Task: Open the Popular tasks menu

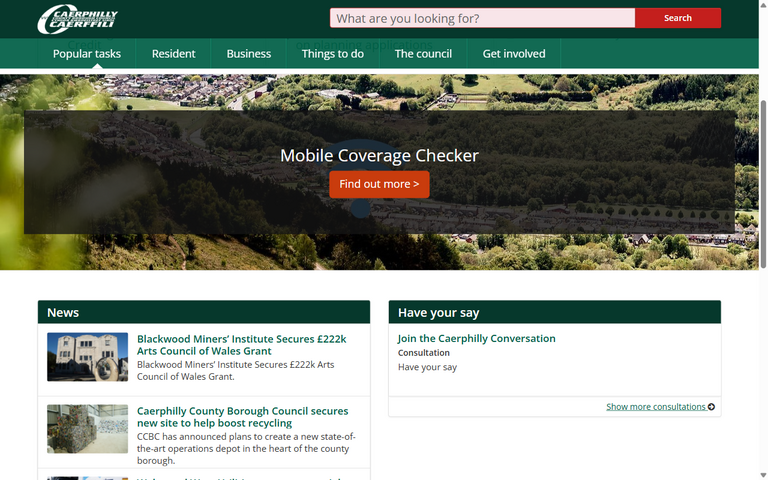Action: click(87, 54)
